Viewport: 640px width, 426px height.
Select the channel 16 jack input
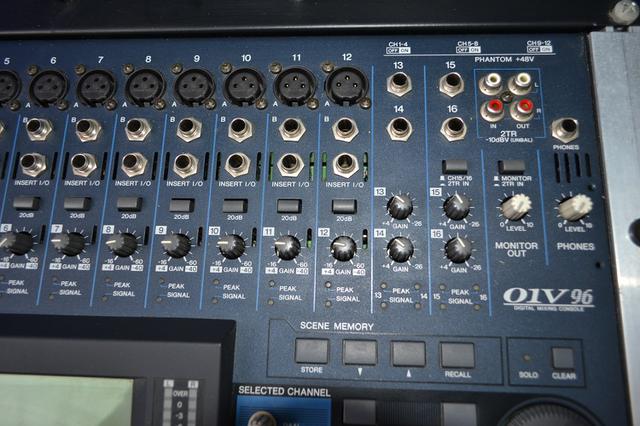[453, 128]
